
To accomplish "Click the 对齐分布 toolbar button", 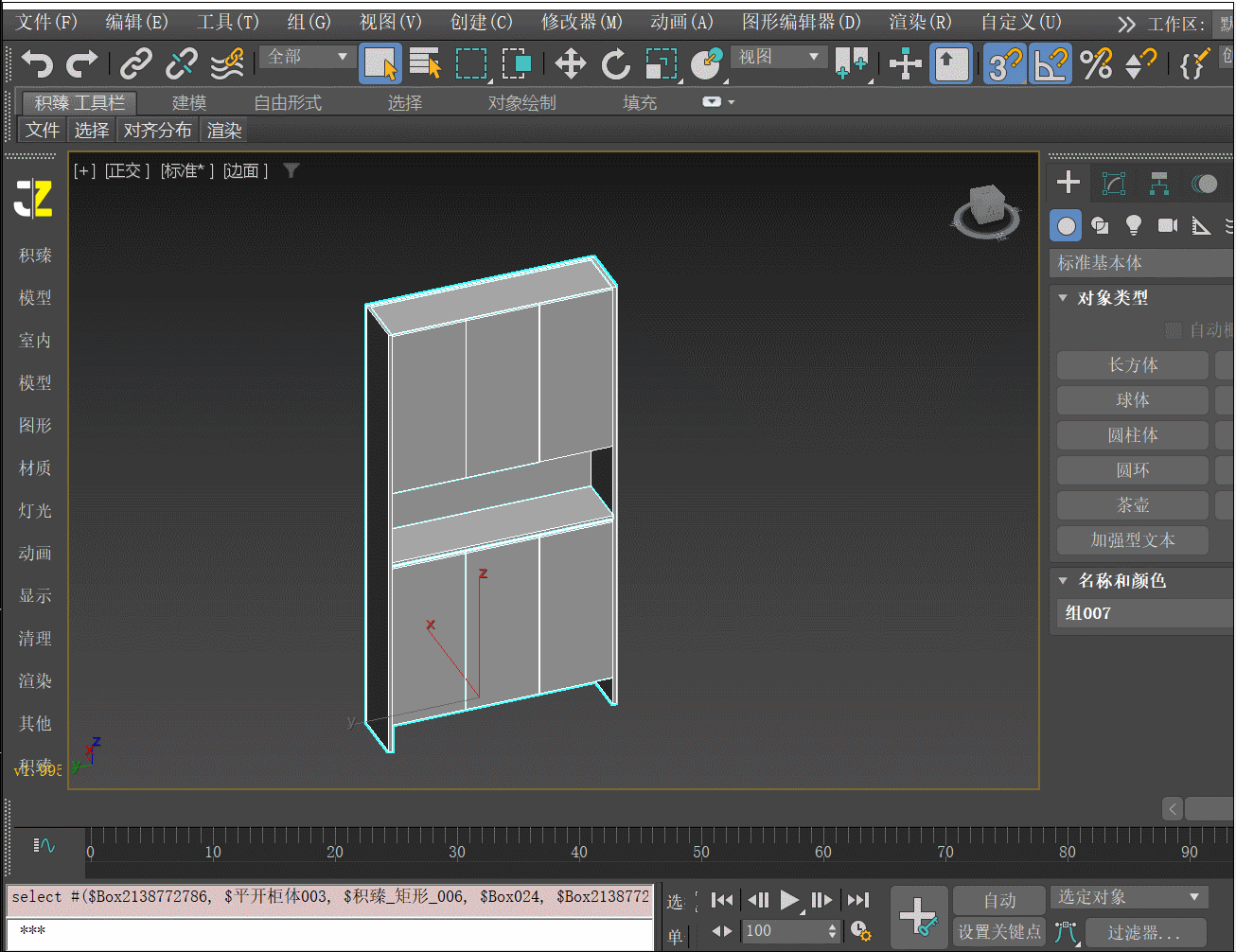I will [x=158, y=130].
